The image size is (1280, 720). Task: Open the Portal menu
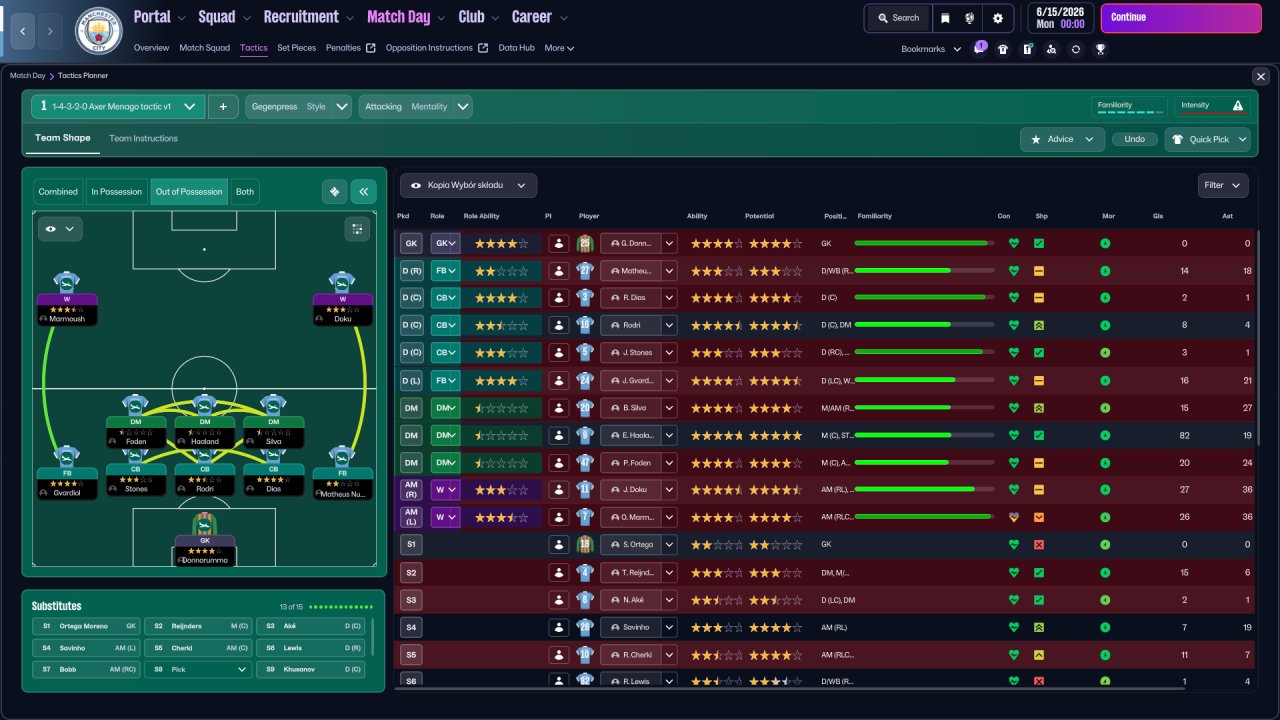159,17
